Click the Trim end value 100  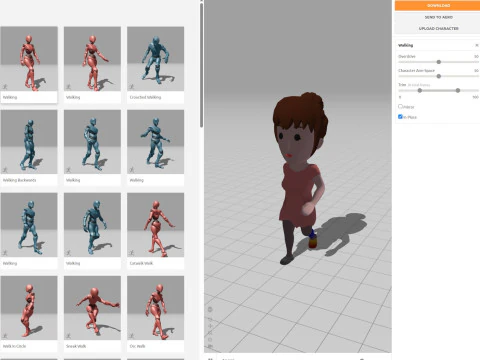coord(475,97)
